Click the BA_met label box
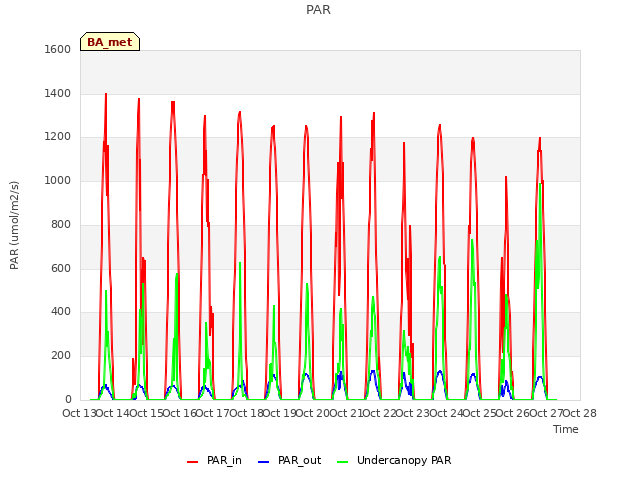 point(110,42)
